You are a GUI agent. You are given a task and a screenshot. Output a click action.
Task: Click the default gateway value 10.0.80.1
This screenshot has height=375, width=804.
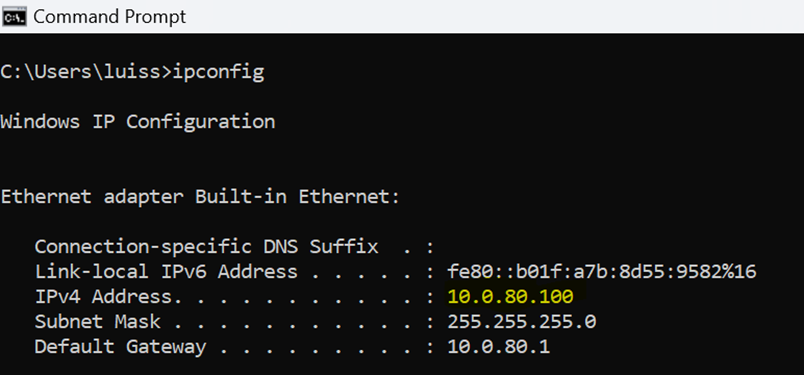[498, 347]
